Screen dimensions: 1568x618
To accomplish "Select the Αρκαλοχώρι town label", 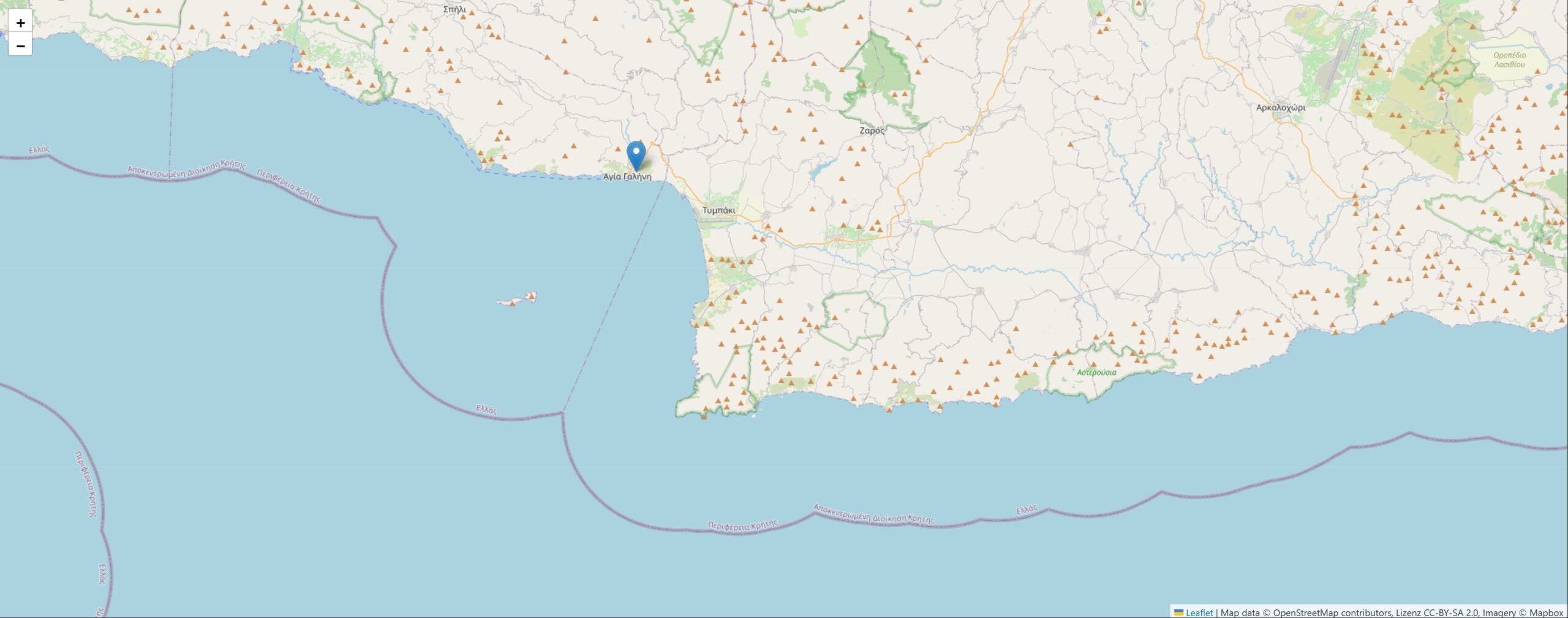I will (1281, 108).
